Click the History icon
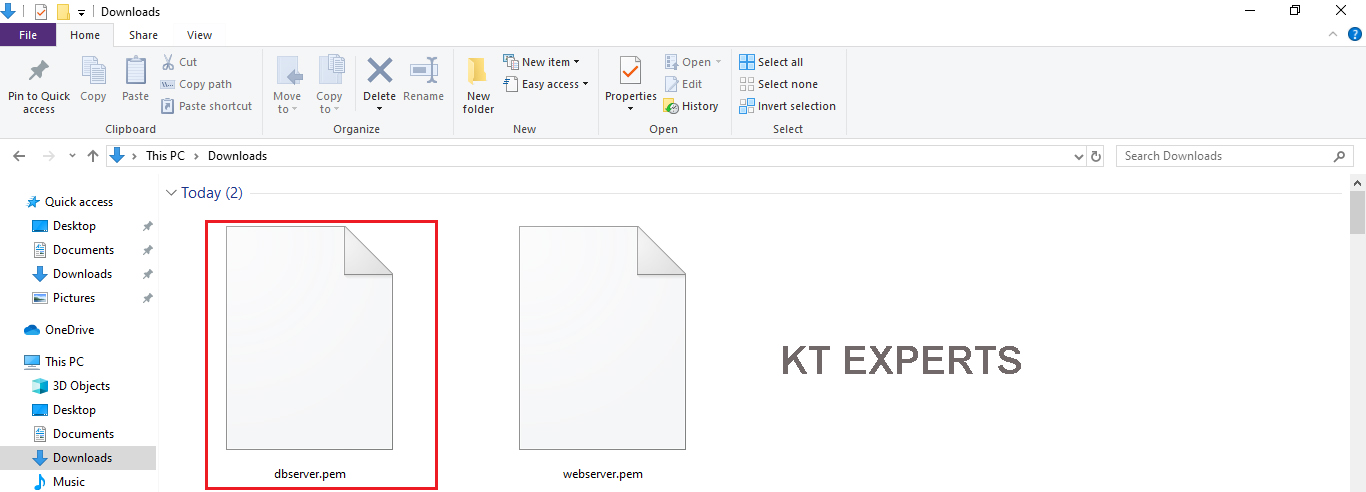The height and width of the screenshot is (492, 1366). pyautogui.click(x=673, y=106)
